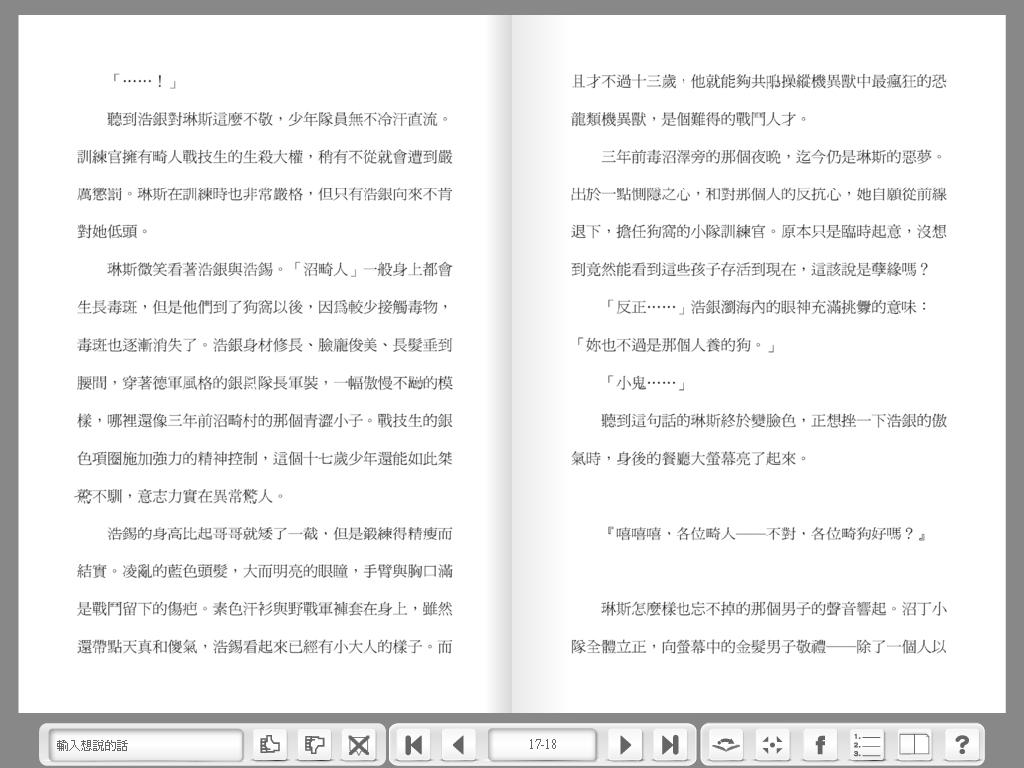Jump to the first page

(413, 744)
